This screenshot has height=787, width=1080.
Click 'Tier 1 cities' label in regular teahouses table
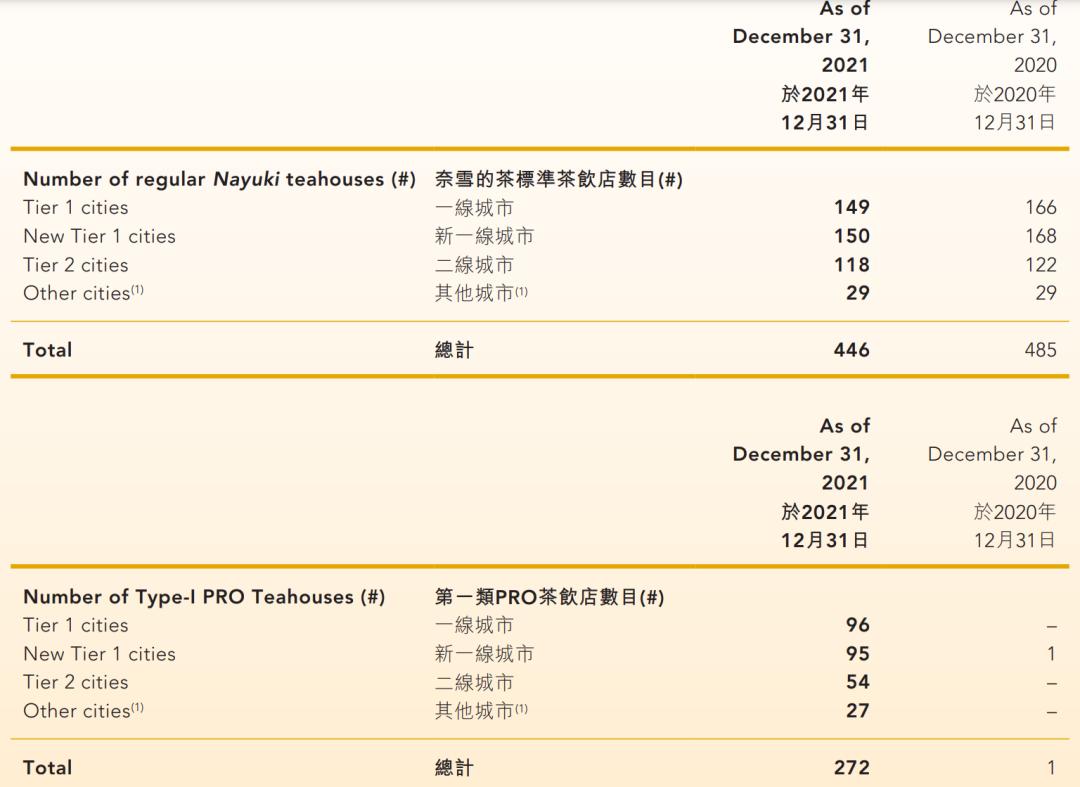(76, 207)
